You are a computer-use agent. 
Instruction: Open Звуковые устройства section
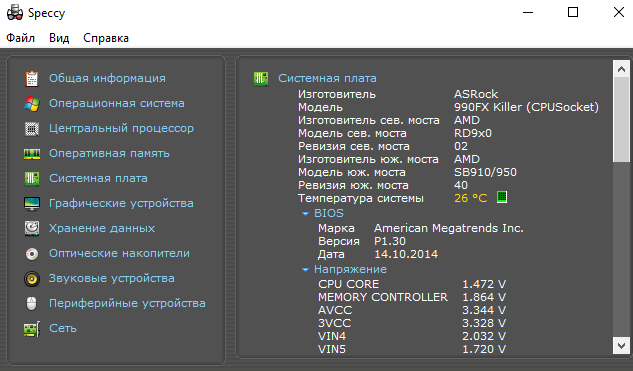click(x=111, y=279)
